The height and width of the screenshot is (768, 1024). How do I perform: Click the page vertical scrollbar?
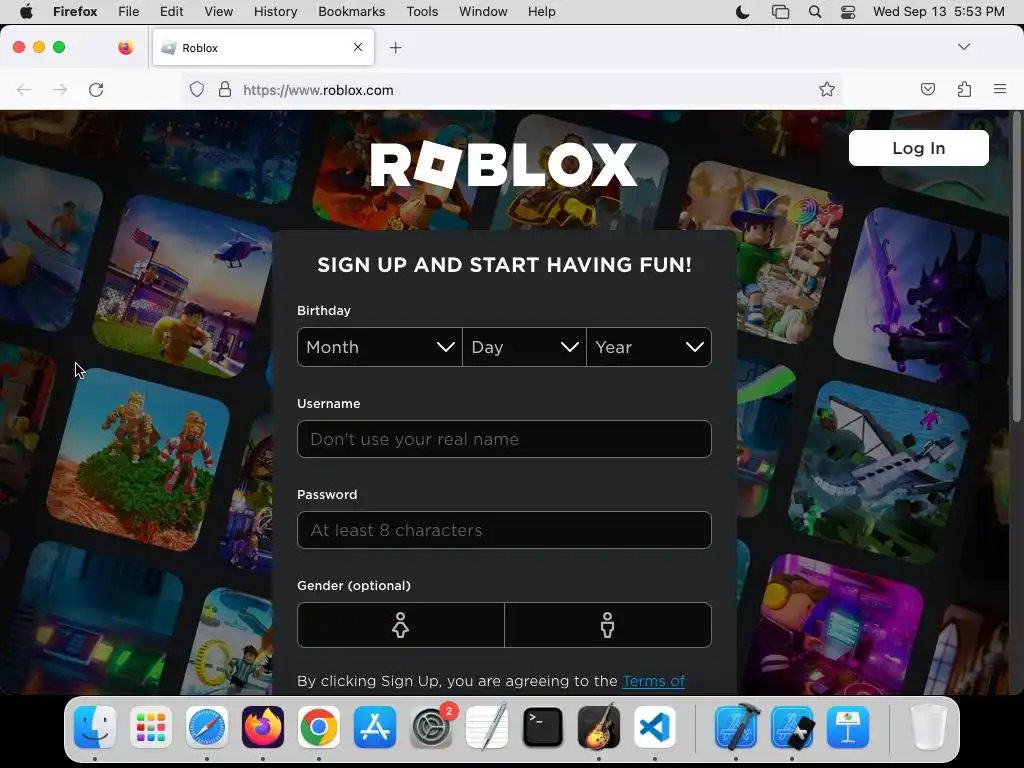click(x=1016, y=266)
